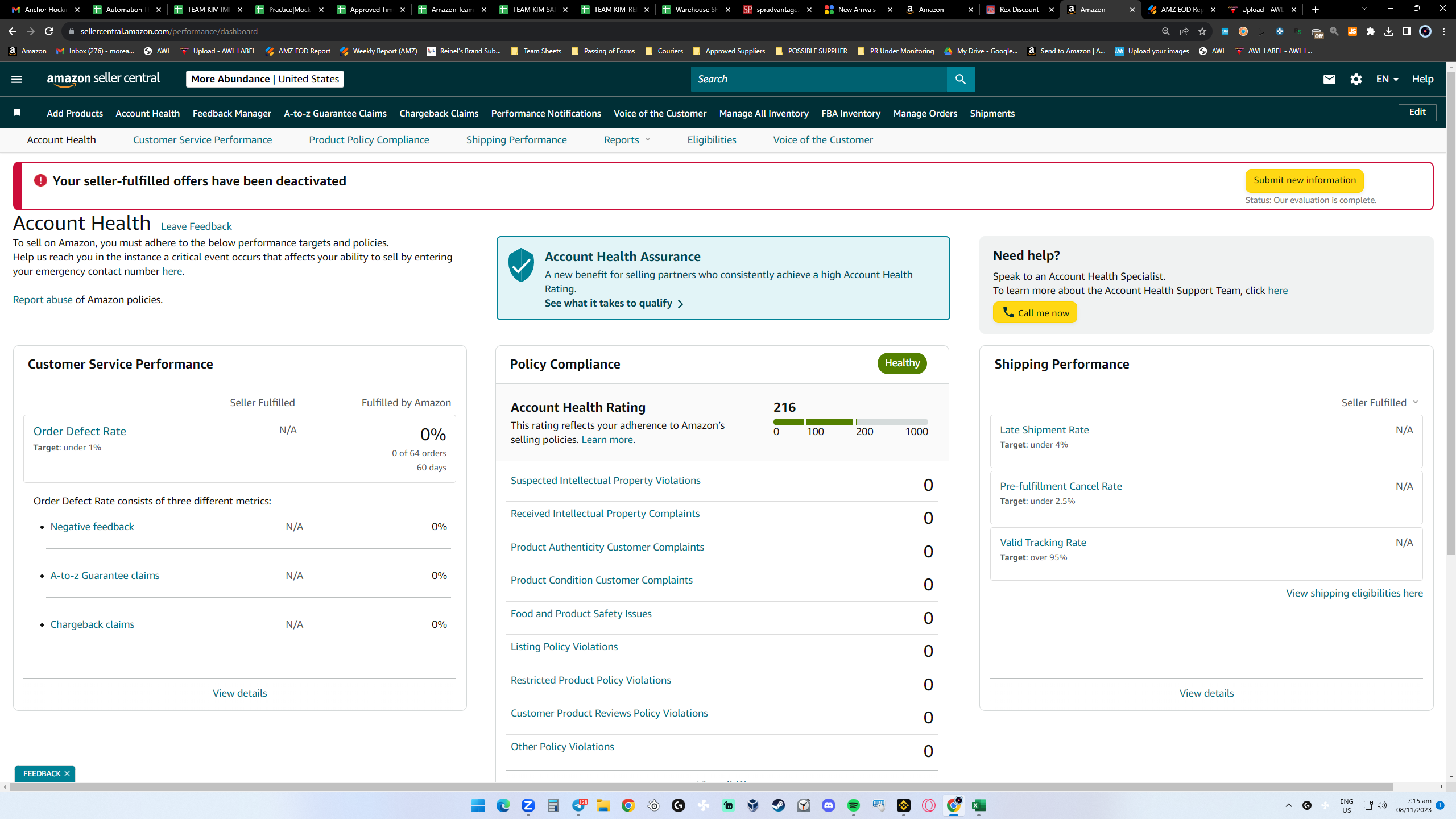Open the Inbox (276) bookmark

96,51
